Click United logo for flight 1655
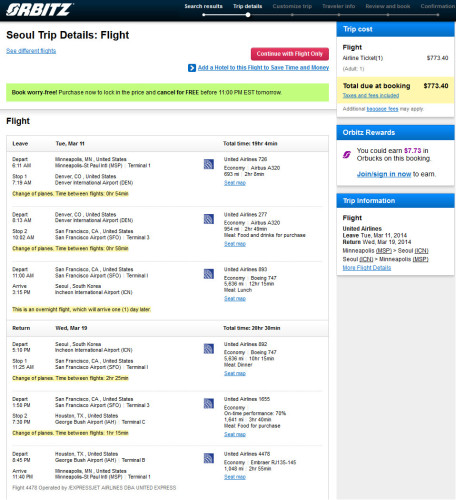This screenshot has width=456, height=500. click(209, 404)
